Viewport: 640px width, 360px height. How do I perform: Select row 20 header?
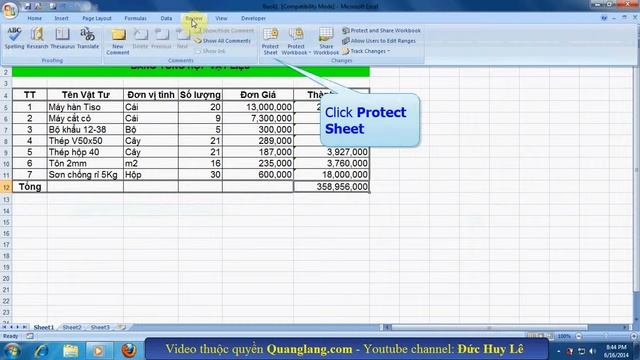pyautogui.click(x=6, y=278)
